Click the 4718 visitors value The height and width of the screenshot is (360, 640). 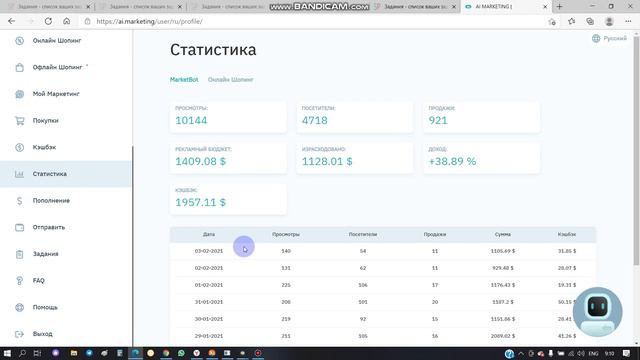[314, 120]
